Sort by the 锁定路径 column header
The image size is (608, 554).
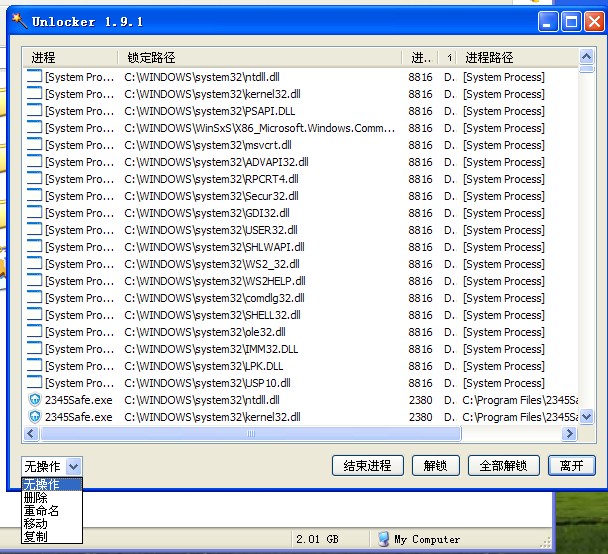coord(259,58)
